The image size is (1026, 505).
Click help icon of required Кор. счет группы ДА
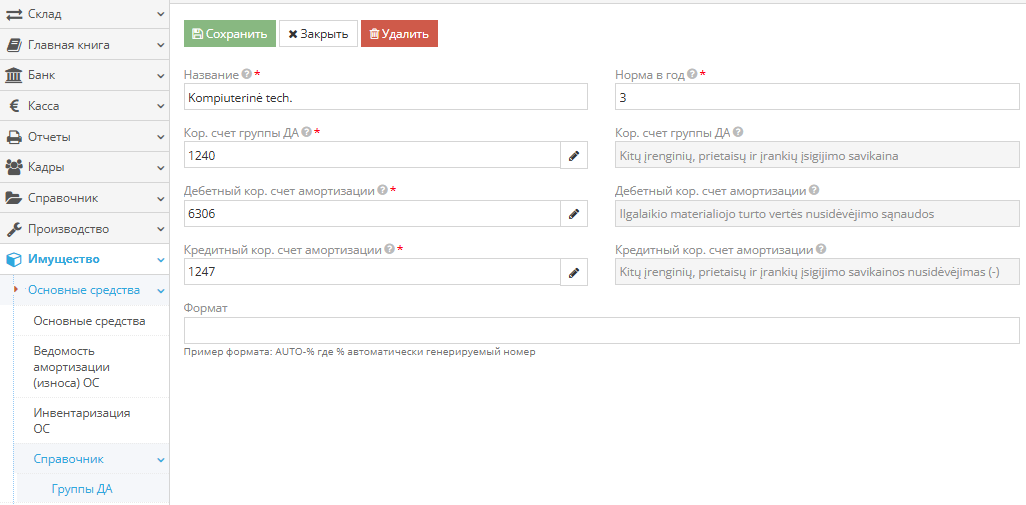(x=306, y=132)
